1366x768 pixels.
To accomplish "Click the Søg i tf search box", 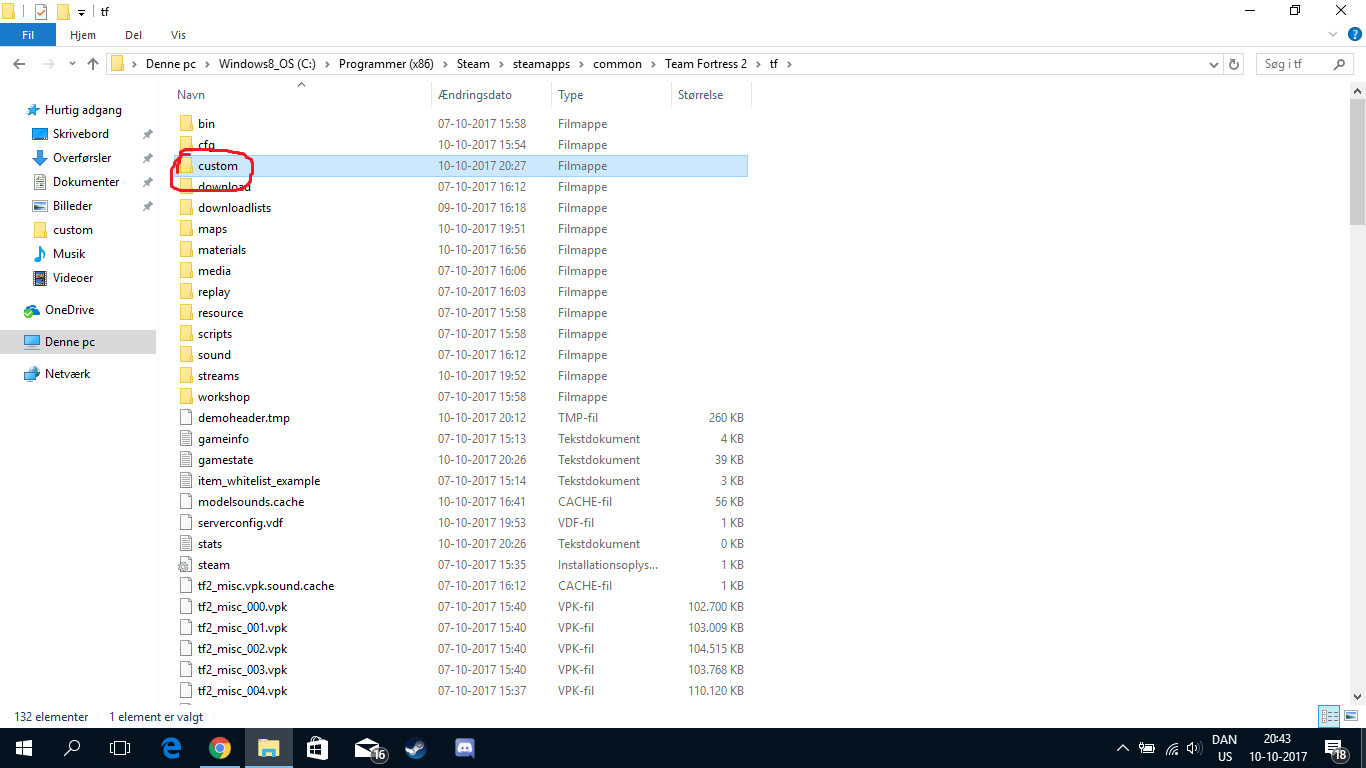I will click(x=1304, y=64).
